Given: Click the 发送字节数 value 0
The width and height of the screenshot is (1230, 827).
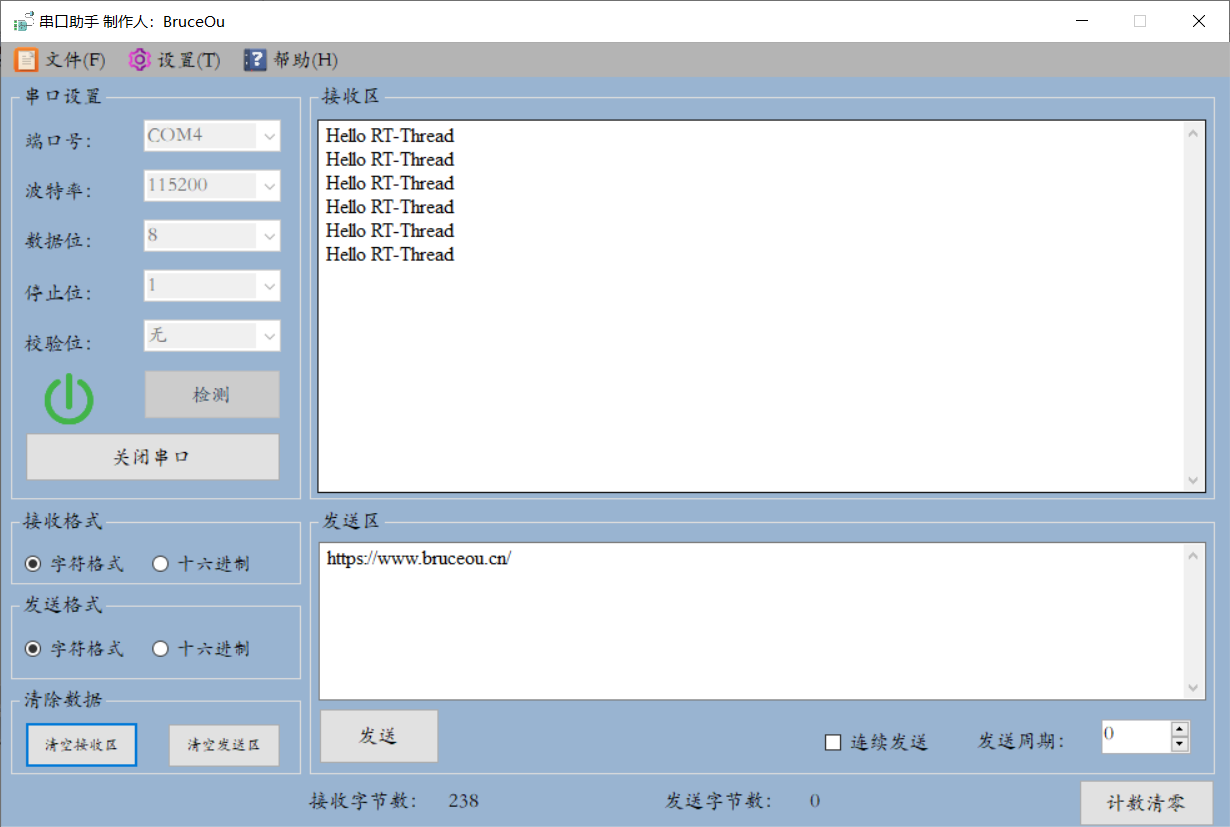Looking at the screenshot, I should (815, 801).
